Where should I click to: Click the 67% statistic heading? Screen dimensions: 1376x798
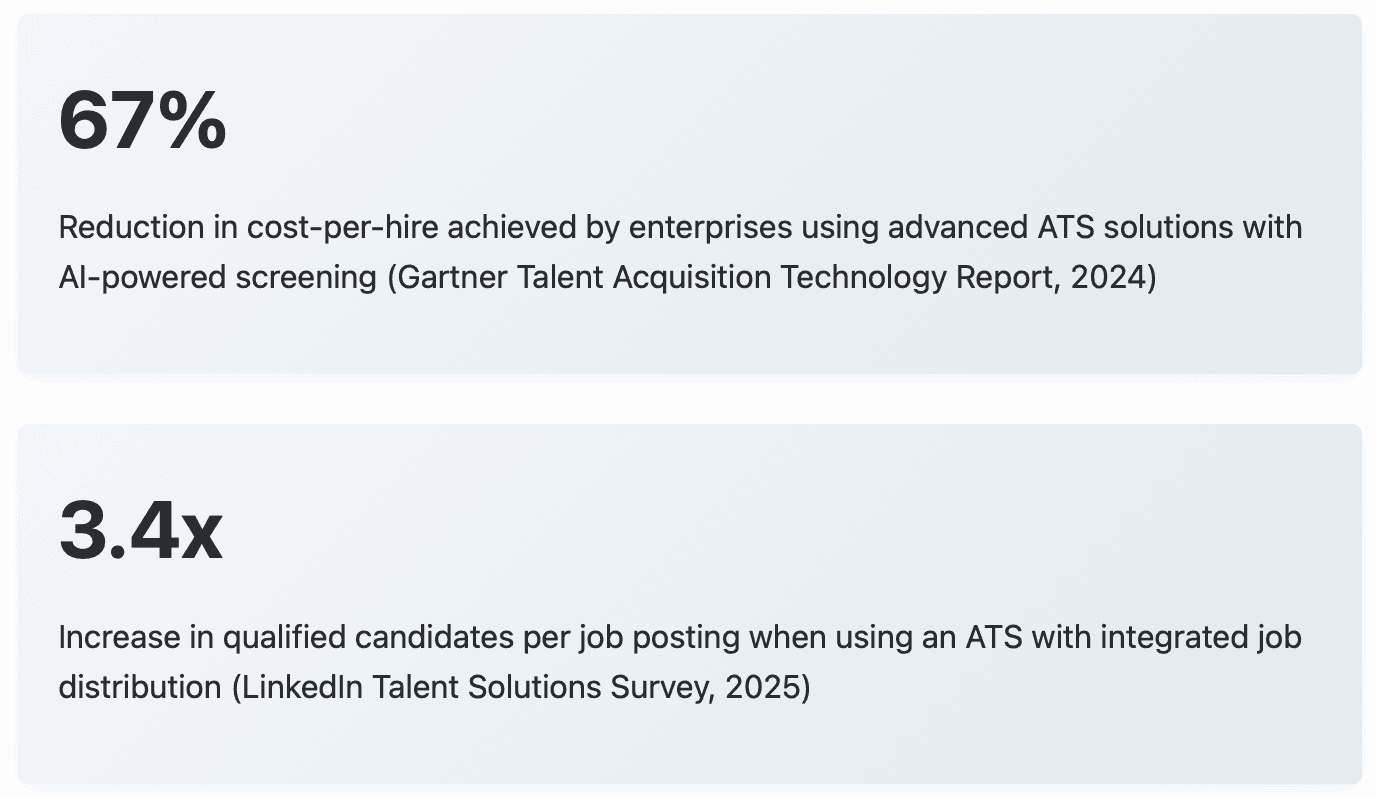(x=142, y=121)
